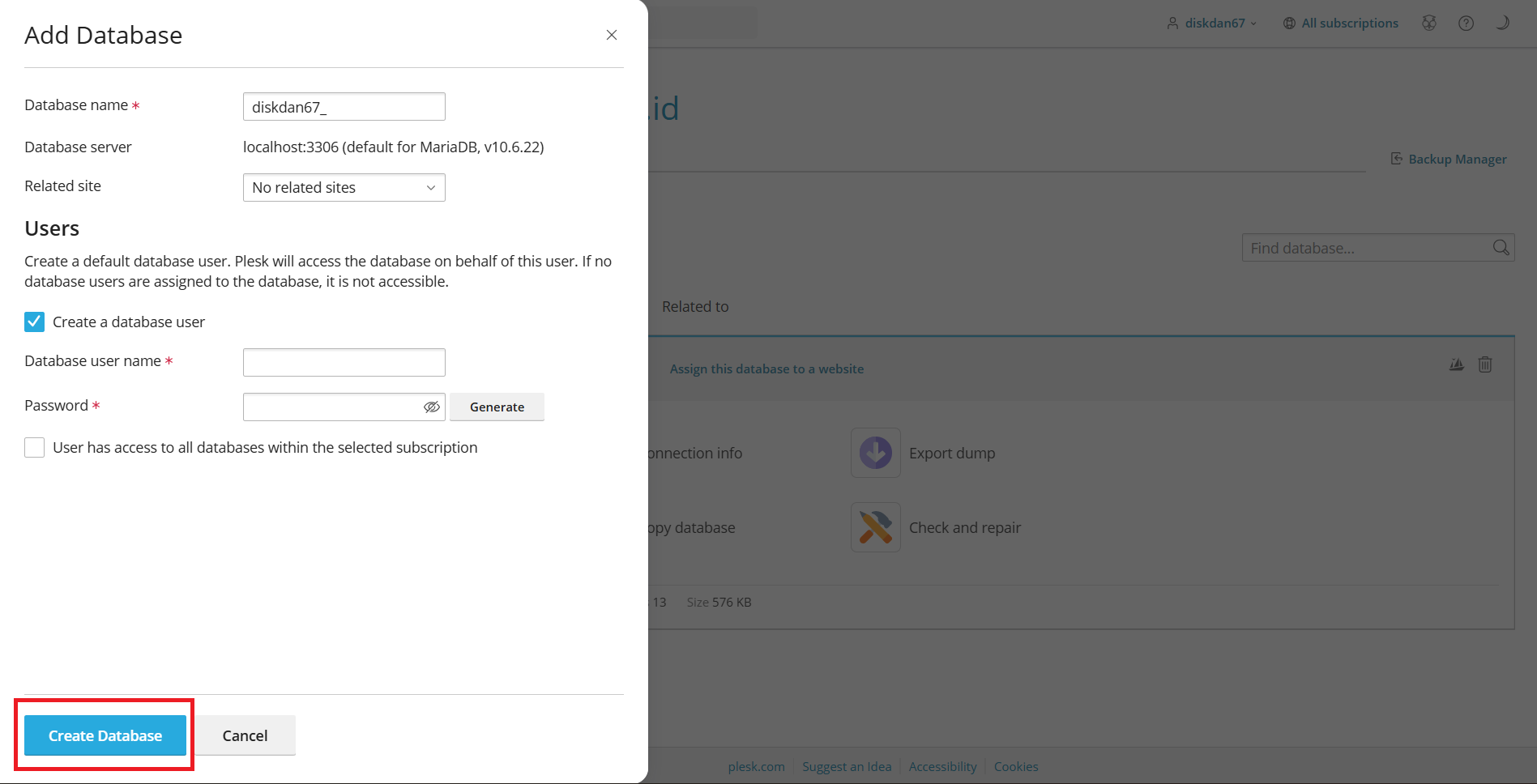Screen dimensions: 1537x784
Task: Click the Export dump icon
Action: 875,453
